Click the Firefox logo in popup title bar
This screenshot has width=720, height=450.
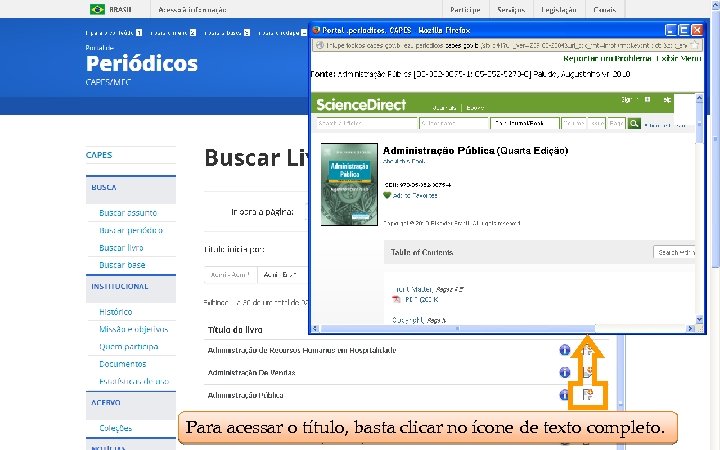[x=316, y=30]
